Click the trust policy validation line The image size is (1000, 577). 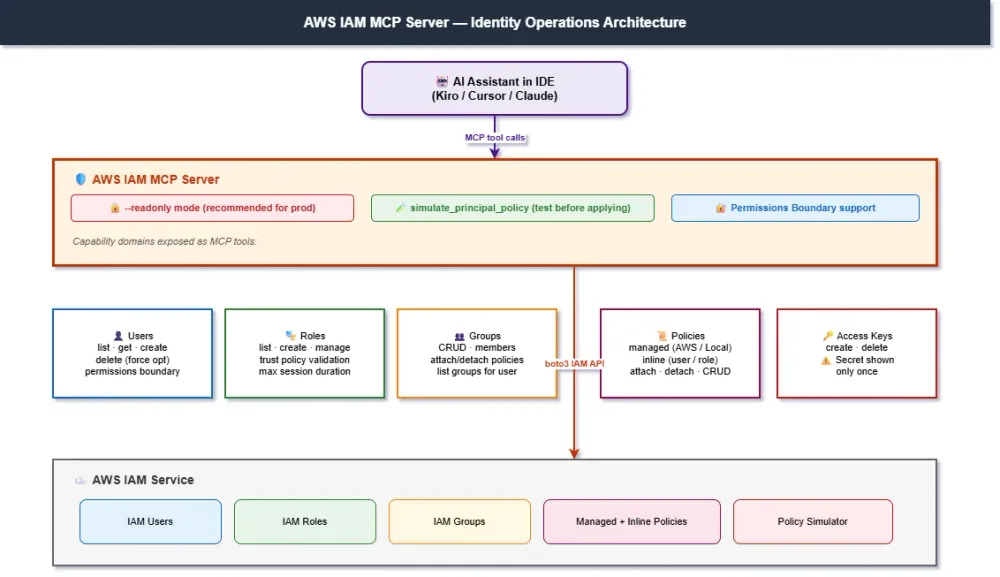(x=305, y=360)
